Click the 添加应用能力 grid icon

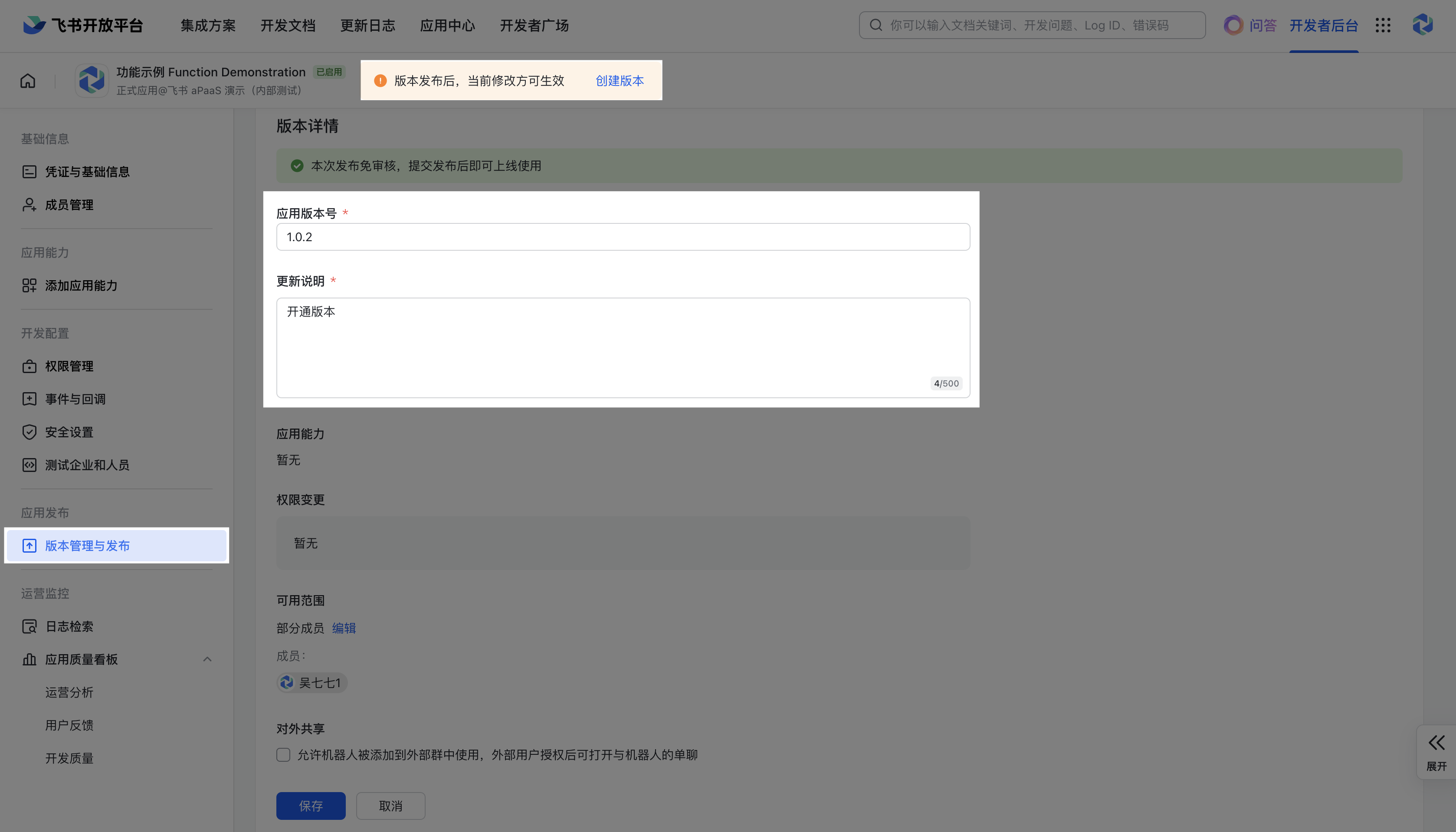coord(29,286)
